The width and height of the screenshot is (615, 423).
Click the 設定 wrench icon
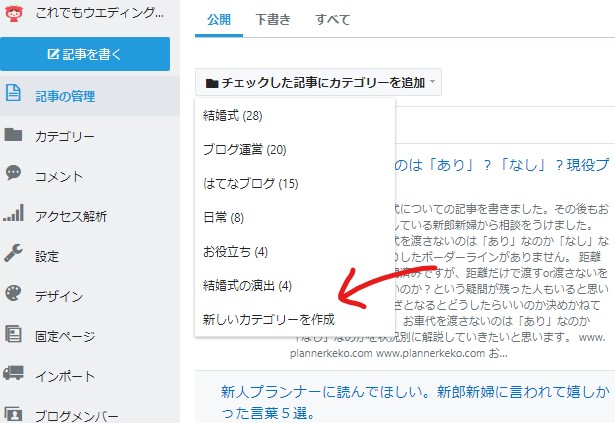13,253
